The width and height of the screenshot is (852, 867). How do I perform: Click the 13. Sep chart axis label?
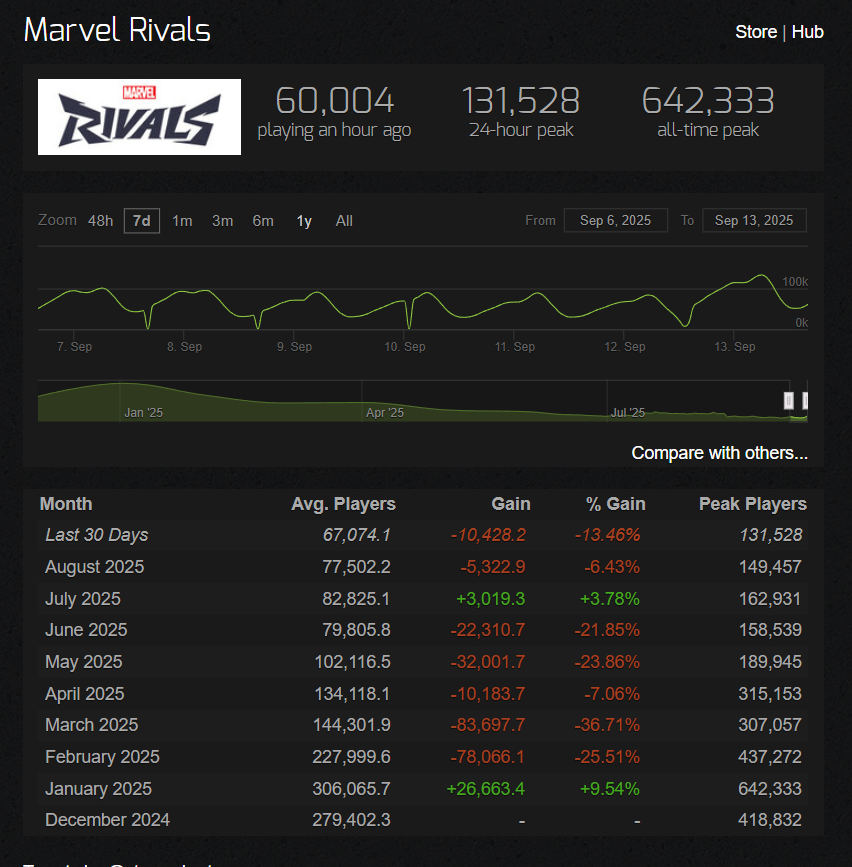click(735, 347)
